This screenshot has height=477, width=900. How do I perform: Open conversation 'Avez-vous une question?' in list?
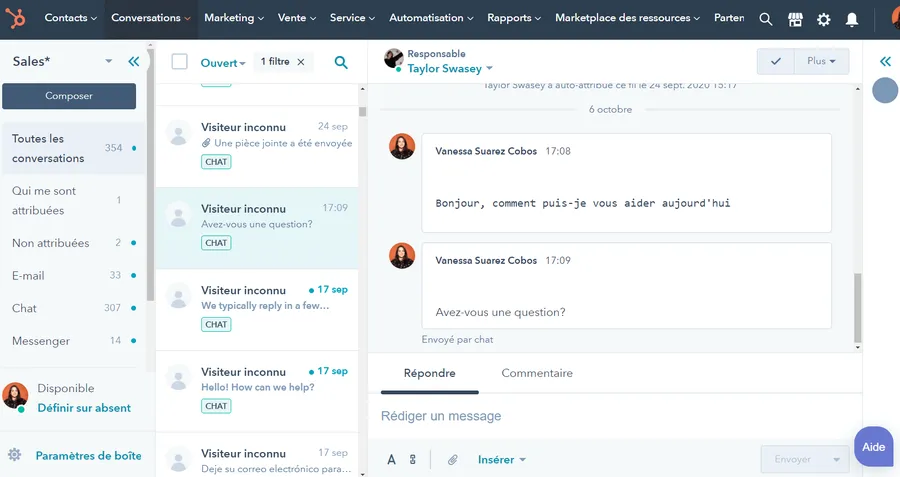click(257, 228)
